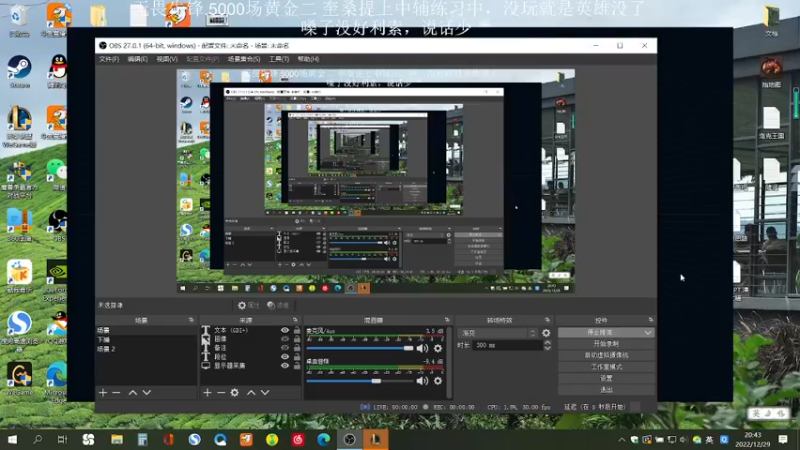The height and width of the screenshot is (450, 800).
Task: Open Windows Start menu
Action: tap(12, 439)
